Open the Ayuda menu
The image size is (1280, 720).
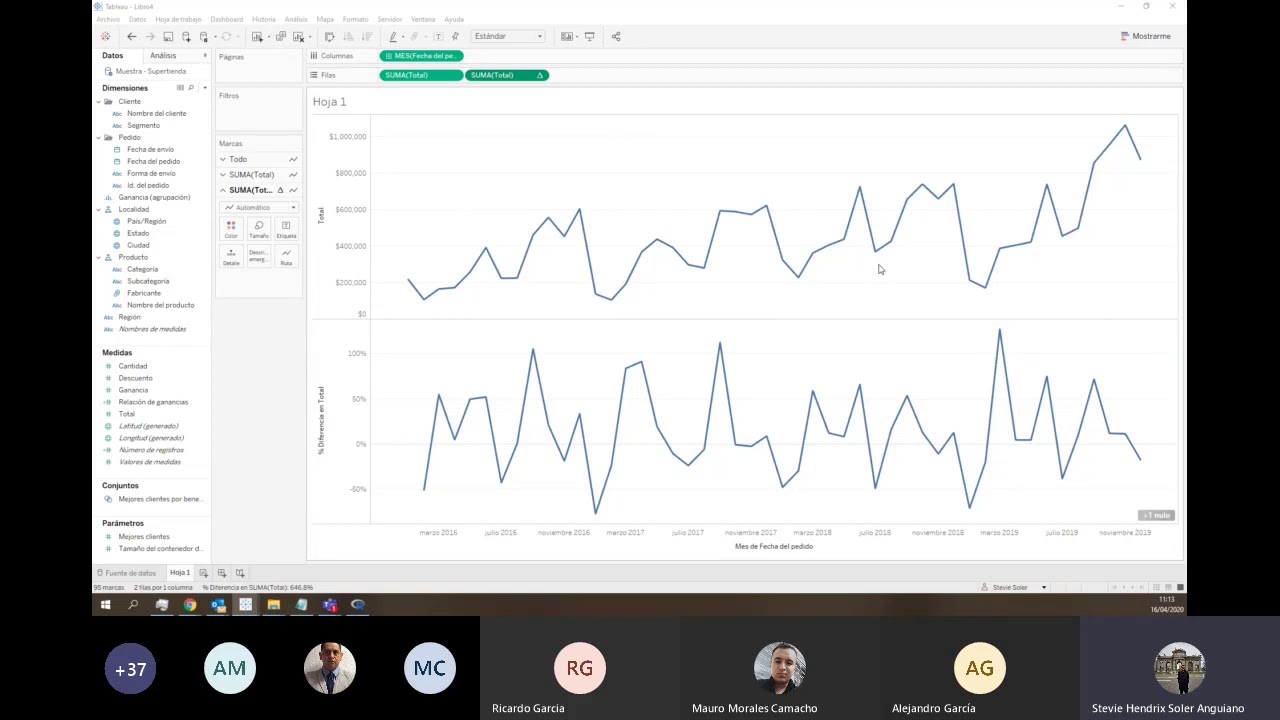click(454, 19)
